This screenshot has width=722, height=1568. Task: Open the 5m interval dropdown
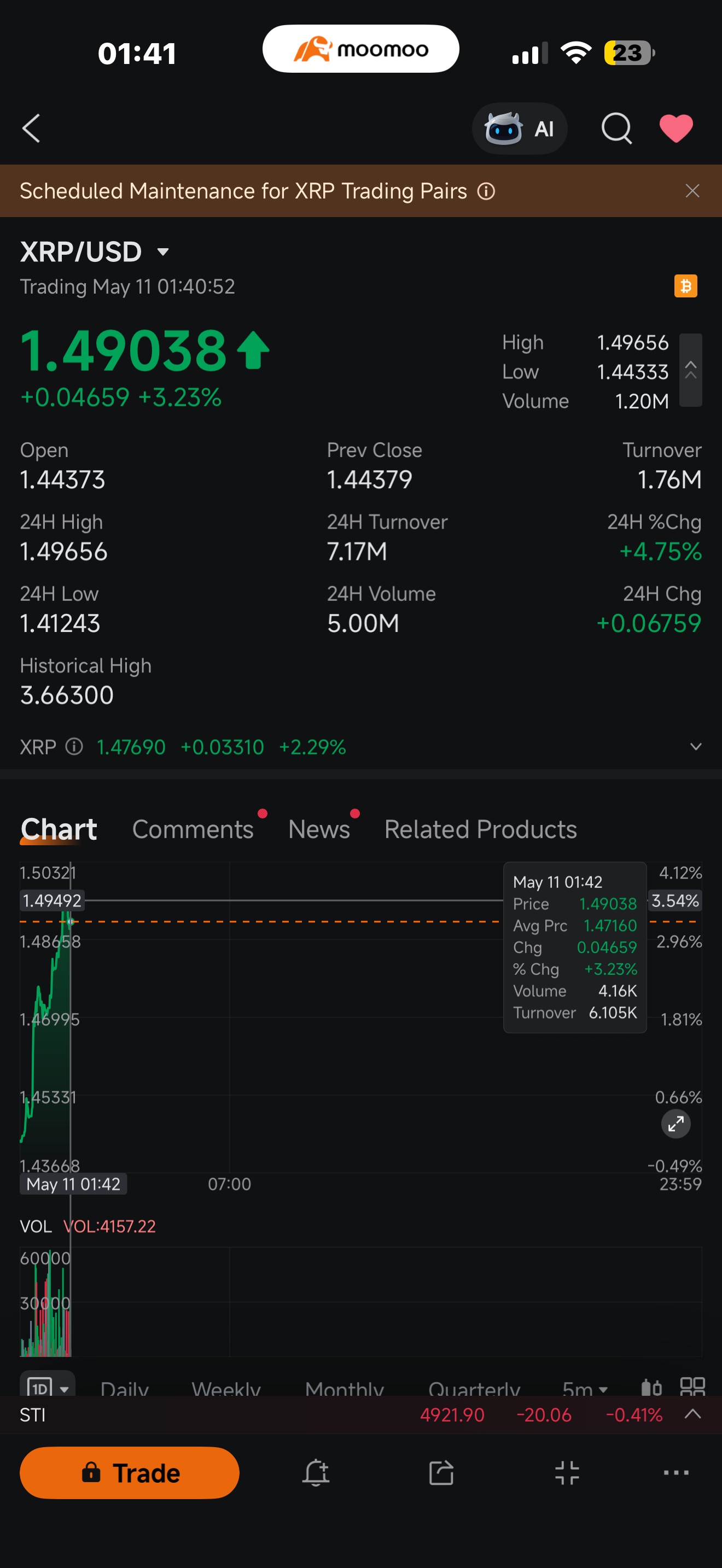pos(585,1388)
